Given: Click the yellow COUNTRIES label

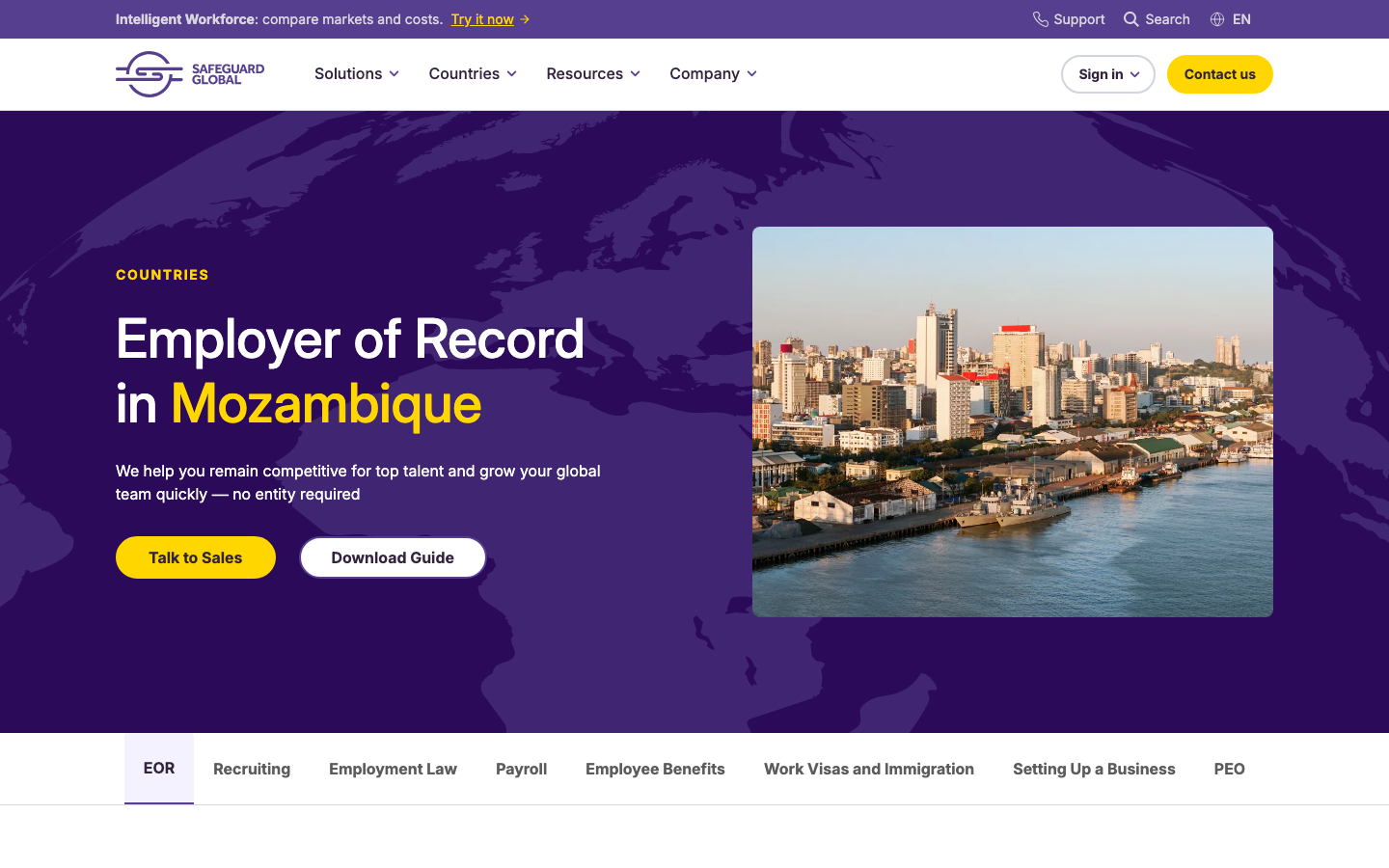Looking at the screenshot, I should tap(162, 275).
